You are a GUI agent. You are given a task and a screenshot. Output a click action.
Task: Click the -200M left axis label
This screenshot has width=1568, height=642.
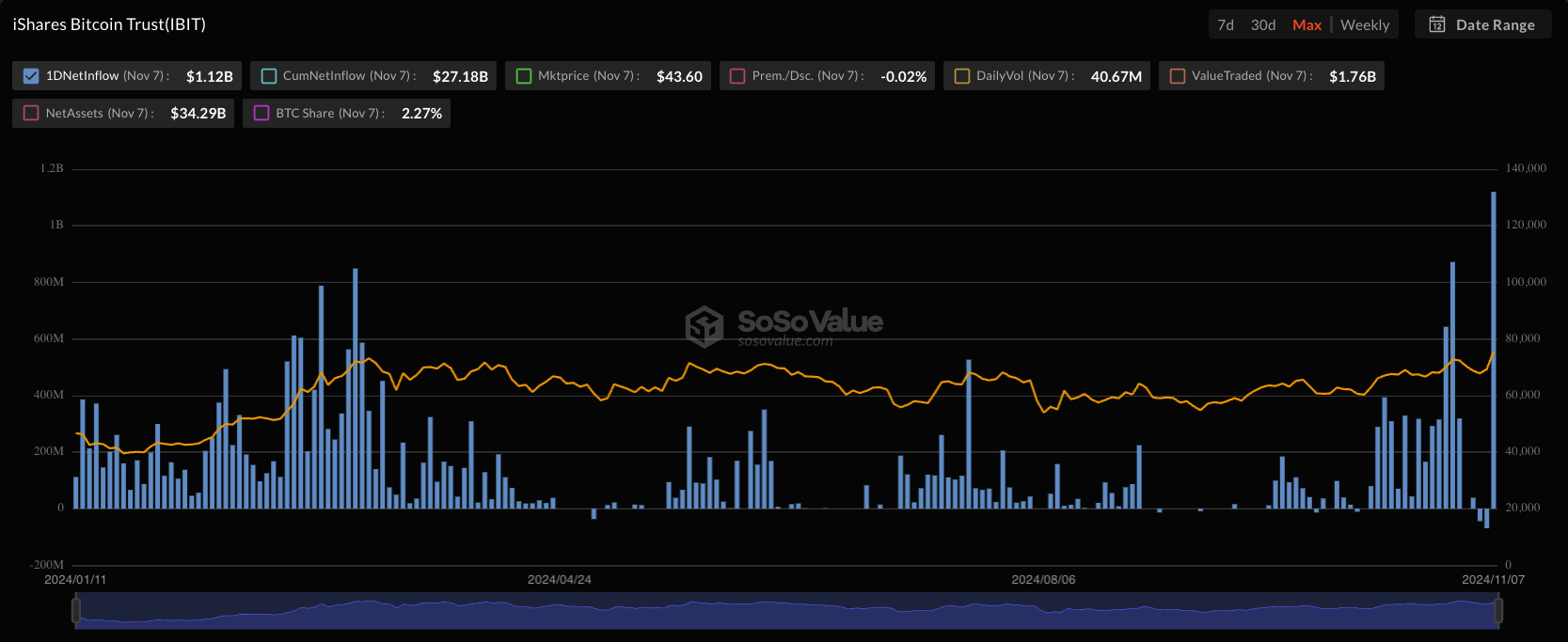[x=47, y=565]
